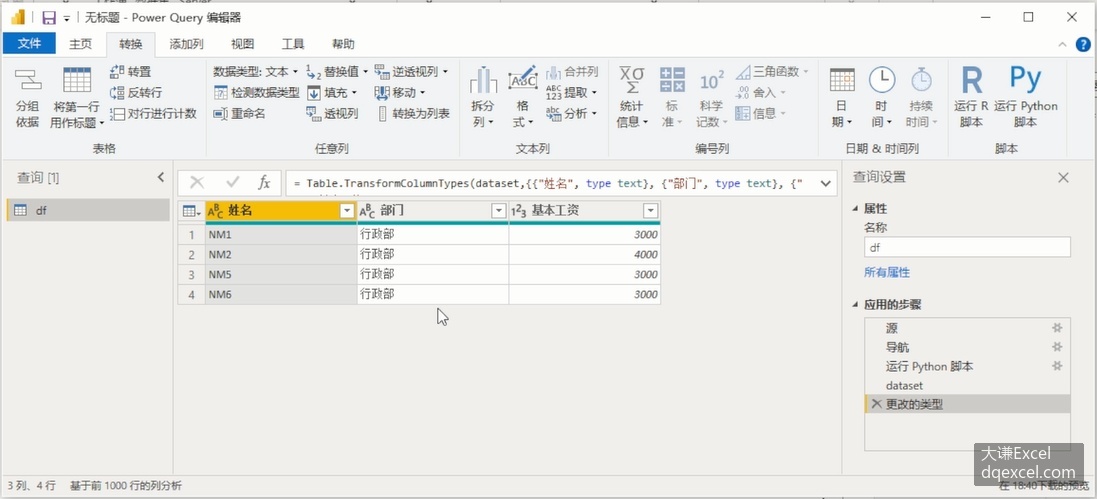Collapse the Queries (查询) pane
This screenshot has width=1097, height=499.
[x=160, y=178]
